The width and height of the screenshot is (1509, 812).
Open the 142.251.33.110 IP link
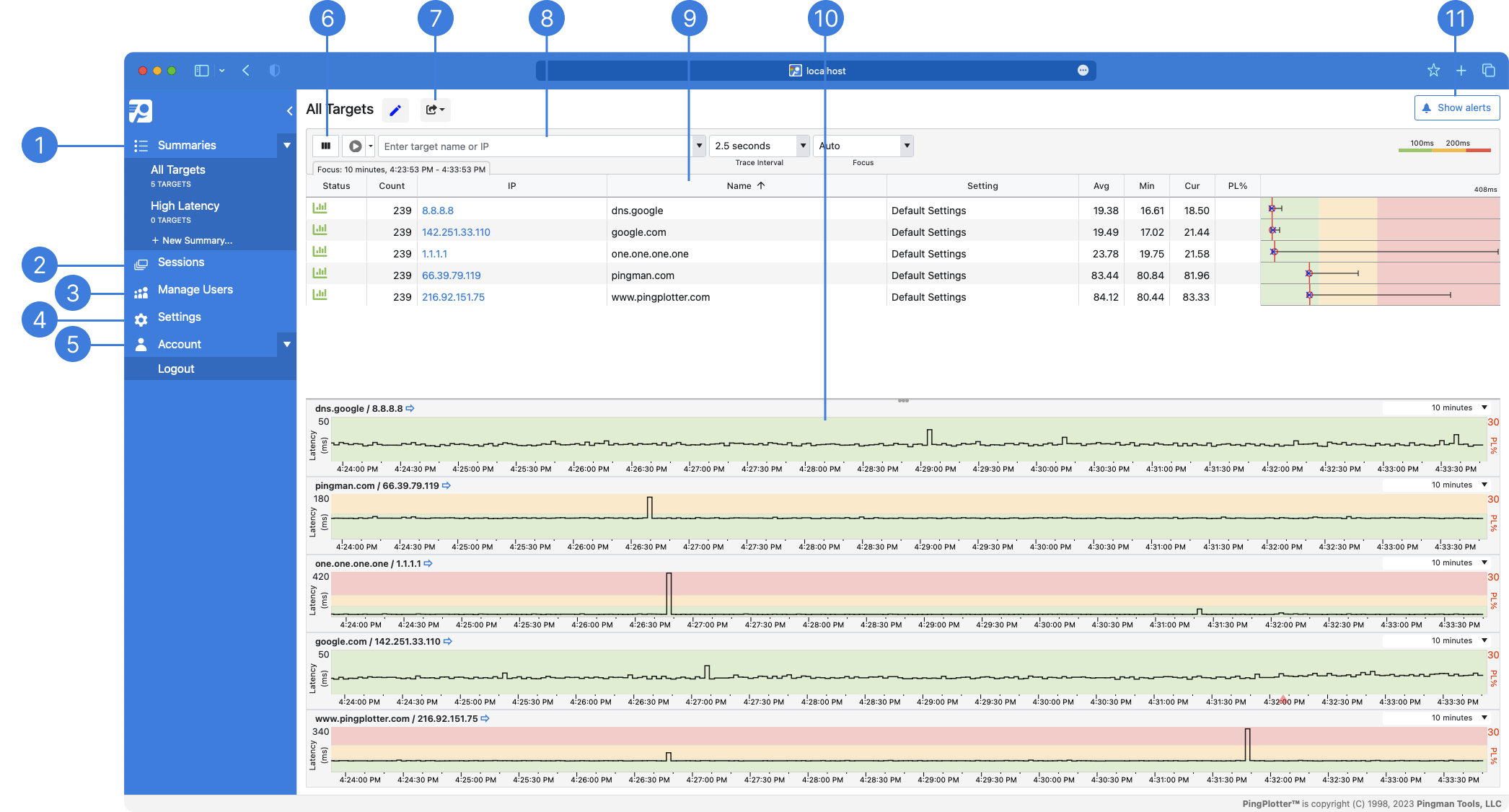tap(456, 232)
